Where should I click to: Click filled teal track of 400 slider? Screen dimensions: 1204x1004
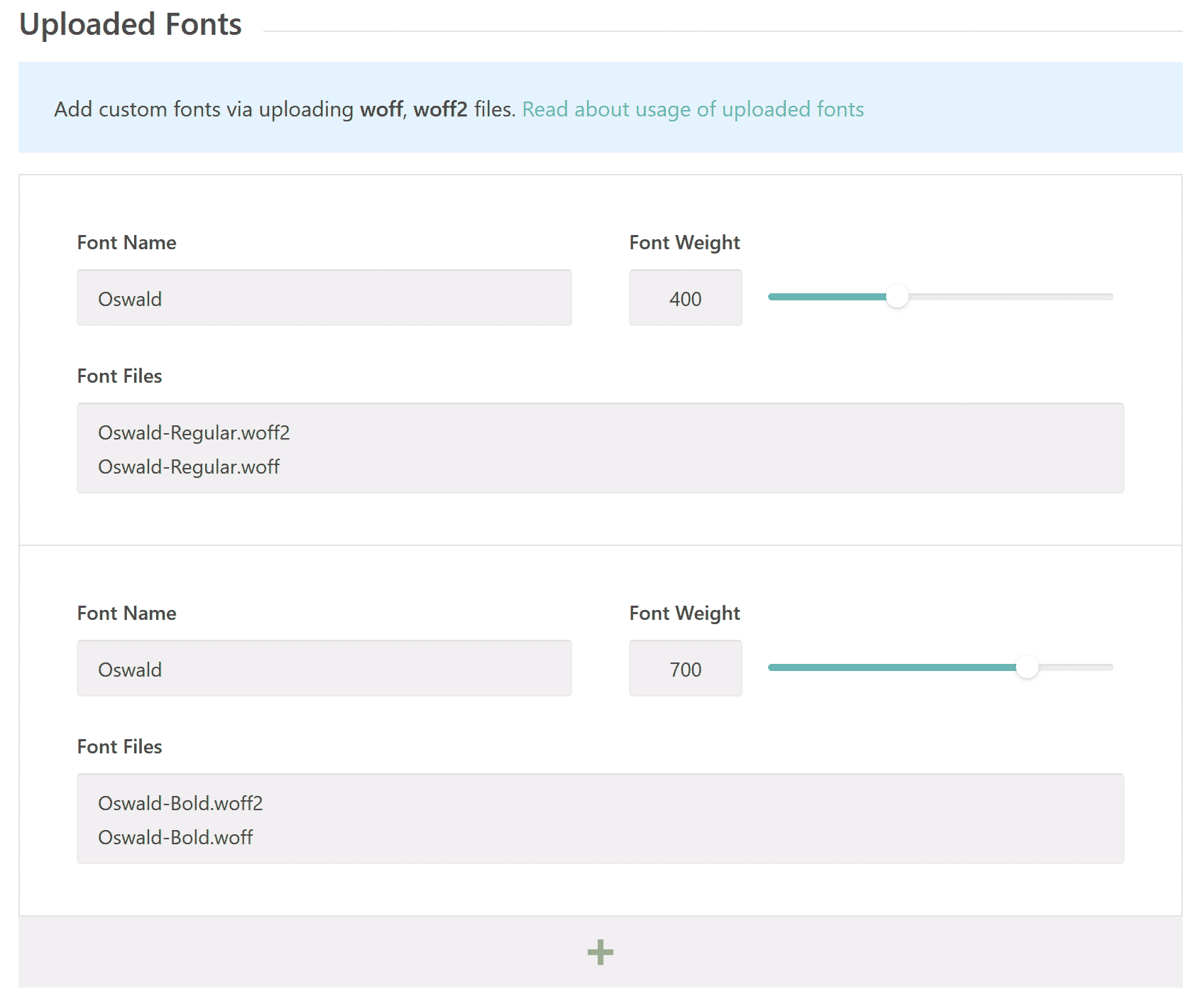click(x=827, y=297)
